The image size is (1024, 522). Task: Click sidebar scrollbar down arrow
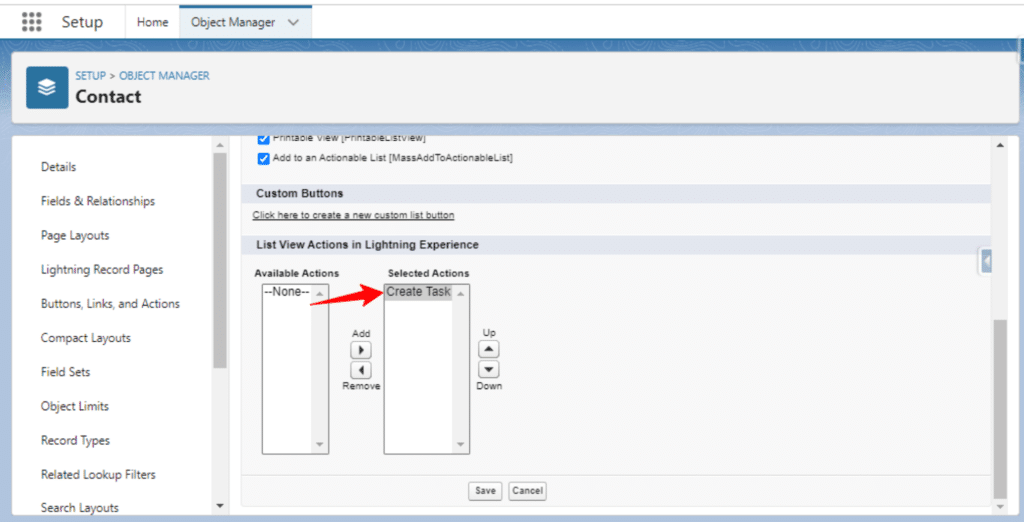click(219, 506)
